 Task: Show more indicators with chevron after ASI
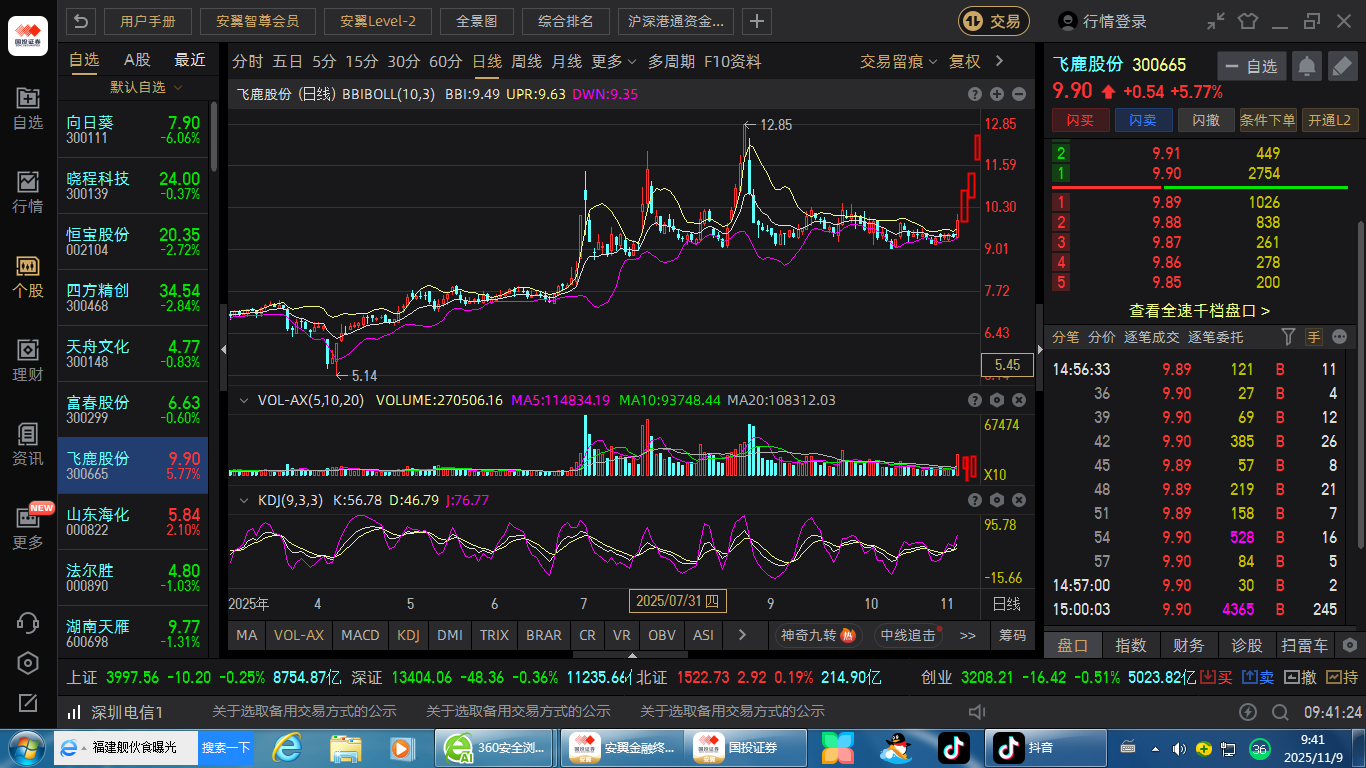point(742,634)
